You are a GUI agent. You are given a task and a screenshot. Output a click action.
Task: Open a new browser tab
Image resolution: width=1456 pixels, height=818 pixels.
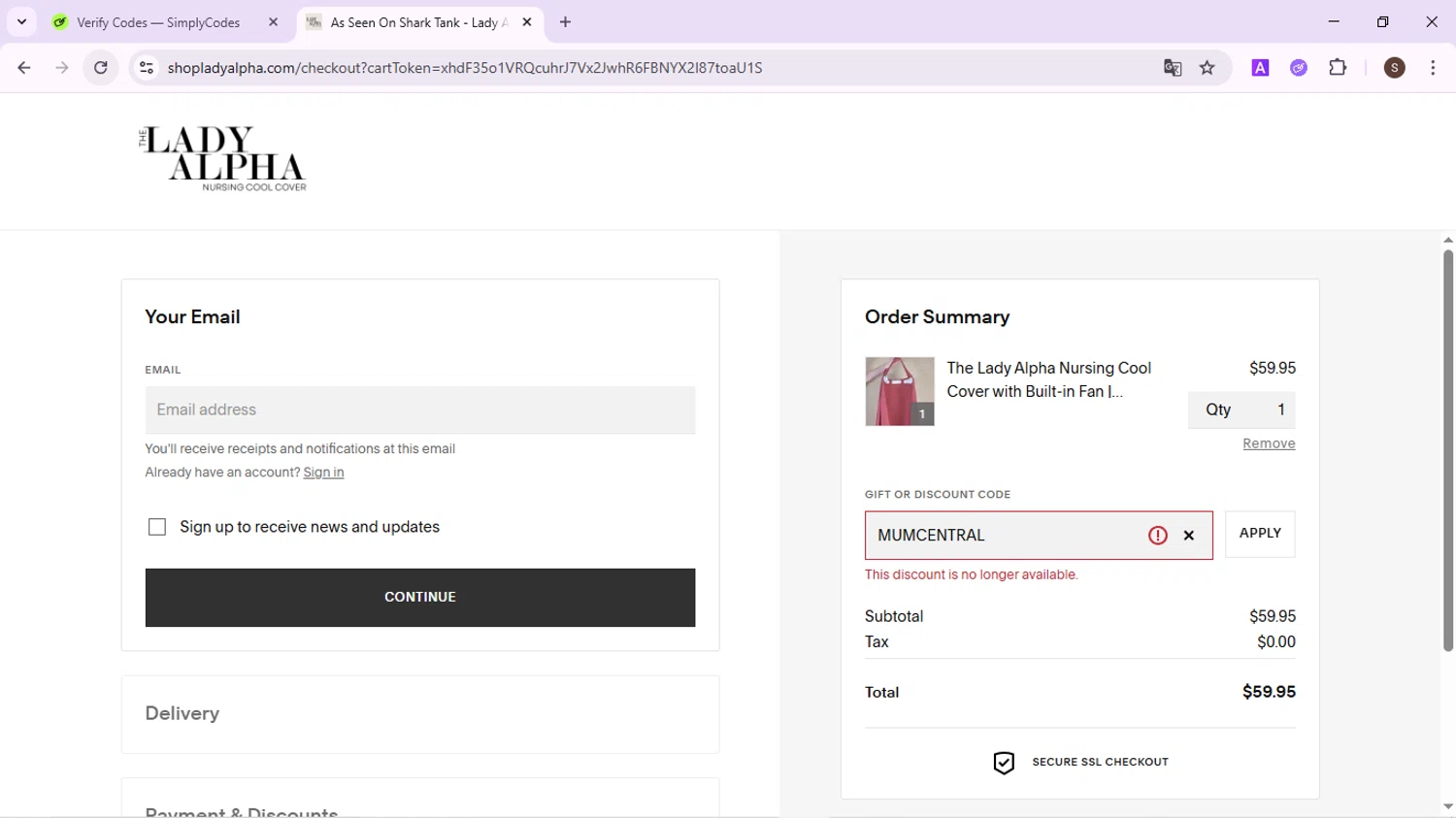click(566, 22)
